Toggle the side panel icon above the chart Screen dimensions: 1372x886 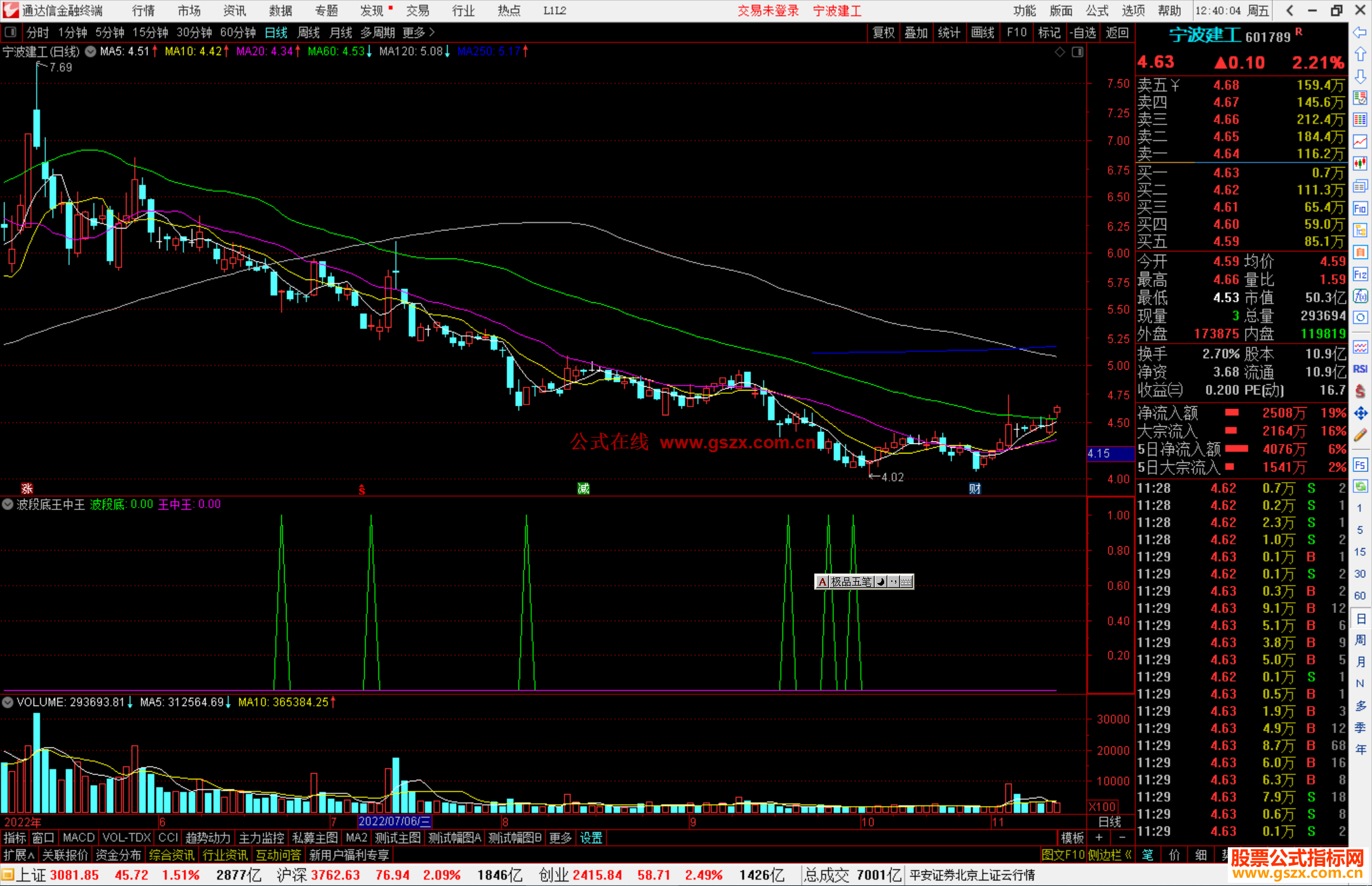click(x=1077, y=52)
